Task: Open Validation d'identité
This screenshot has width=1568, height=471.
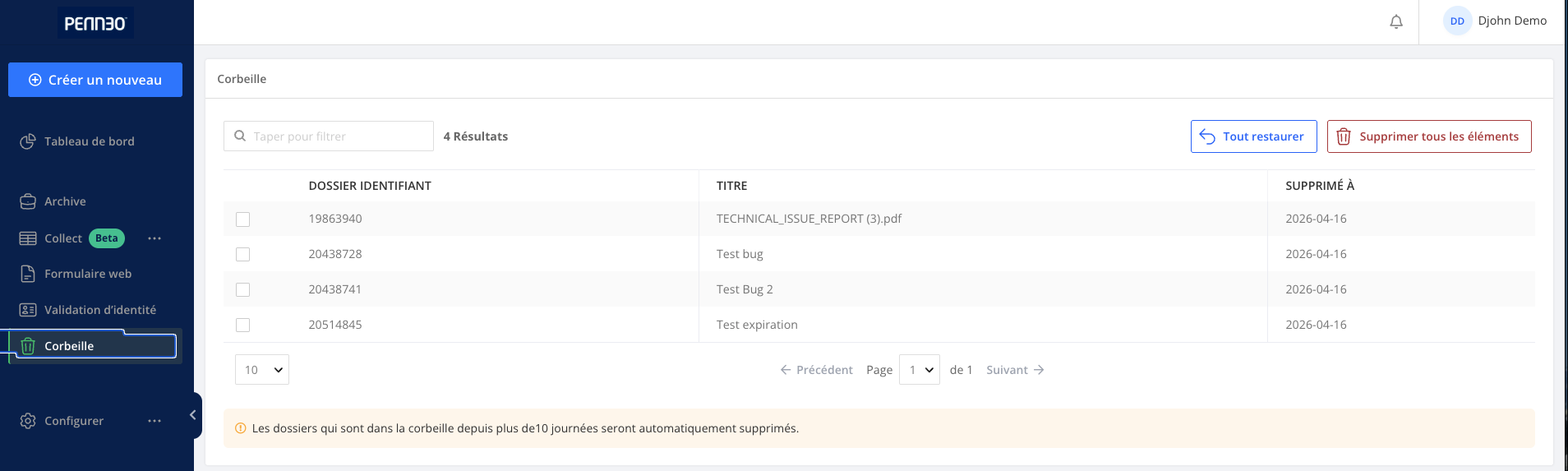Action: (x=100, y=310)
